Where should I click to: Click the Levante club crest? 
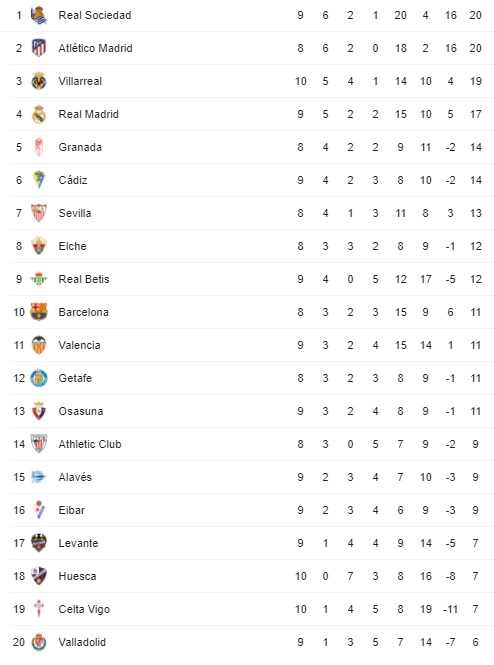[39, 543]
